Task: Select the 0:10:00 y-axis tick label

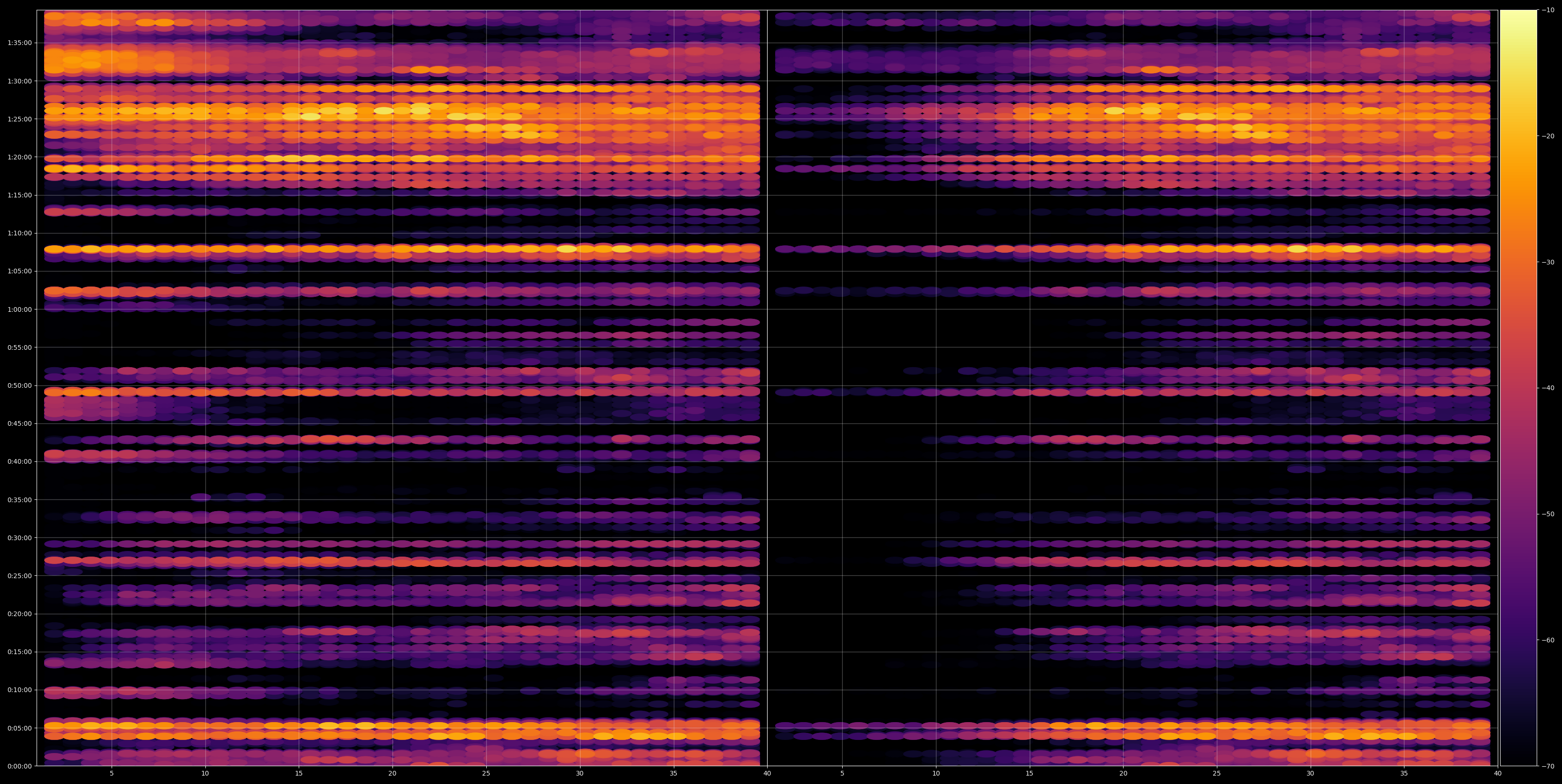Action: pyautogui.click(x=19, y=690)
